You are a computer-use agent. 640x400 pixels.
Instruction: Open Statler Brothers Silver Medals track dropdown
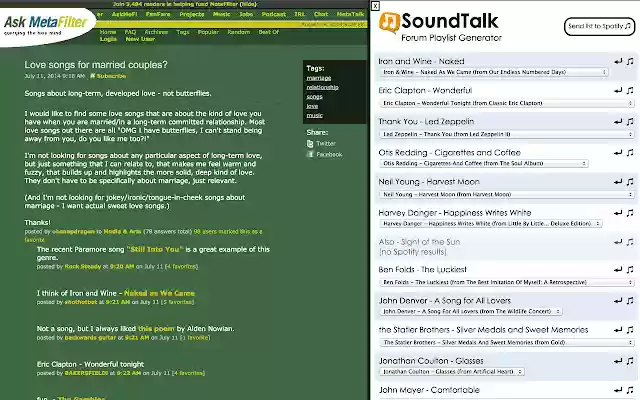click(507, 342)
